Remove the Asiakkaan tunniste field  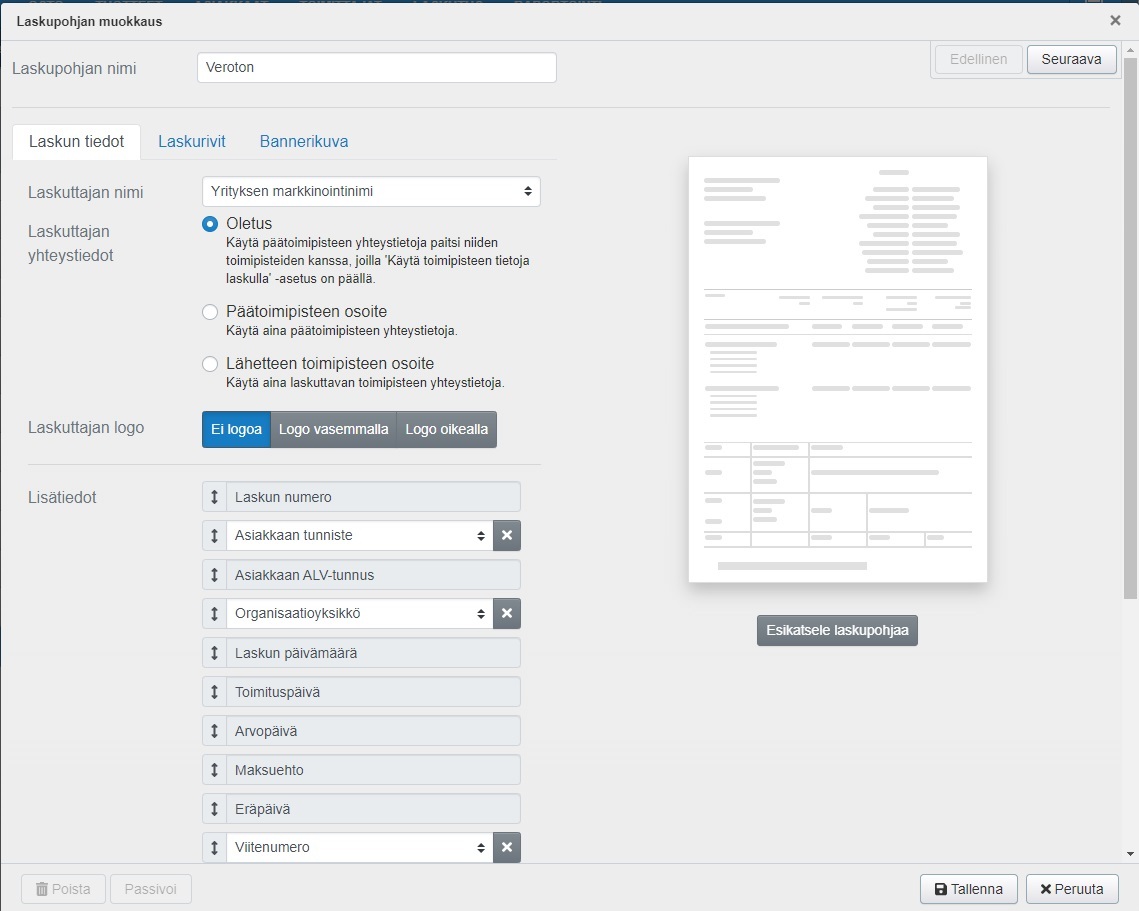[x=506, y=535]
